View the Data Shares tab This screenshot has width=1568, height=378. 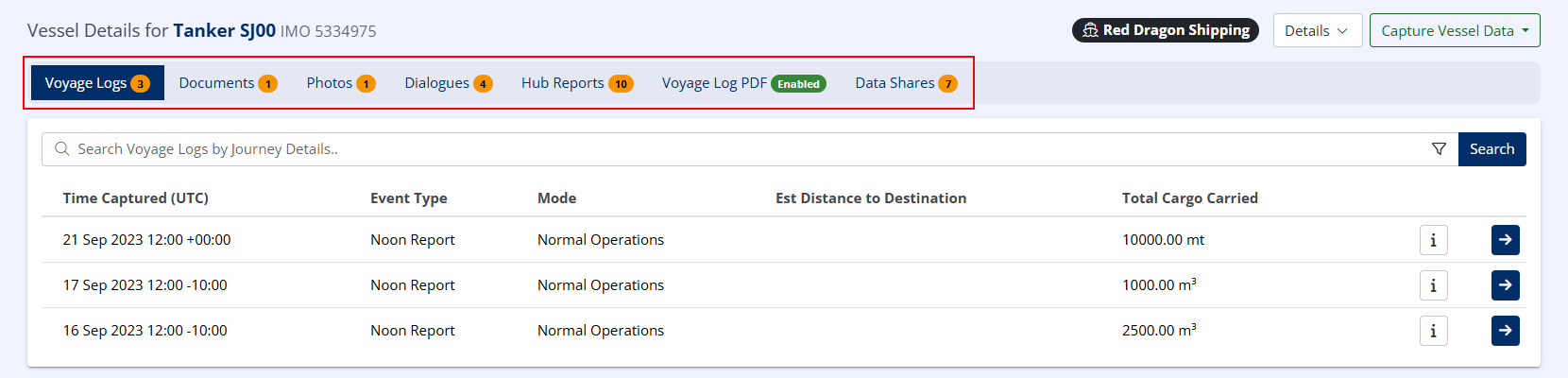coord(905,83)
